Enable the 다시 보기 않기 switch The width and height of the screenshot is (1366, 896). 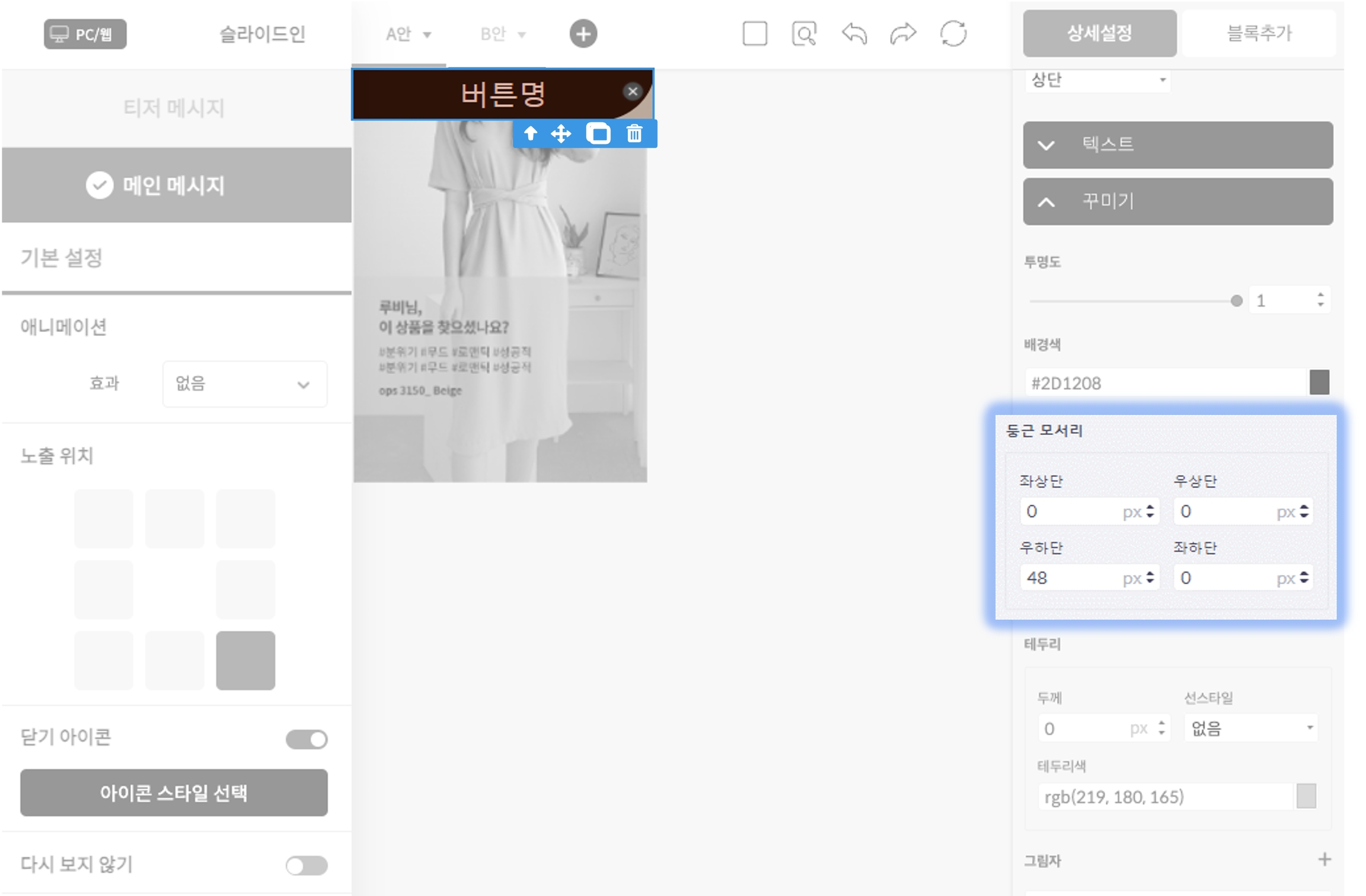[x=307, y=865]
